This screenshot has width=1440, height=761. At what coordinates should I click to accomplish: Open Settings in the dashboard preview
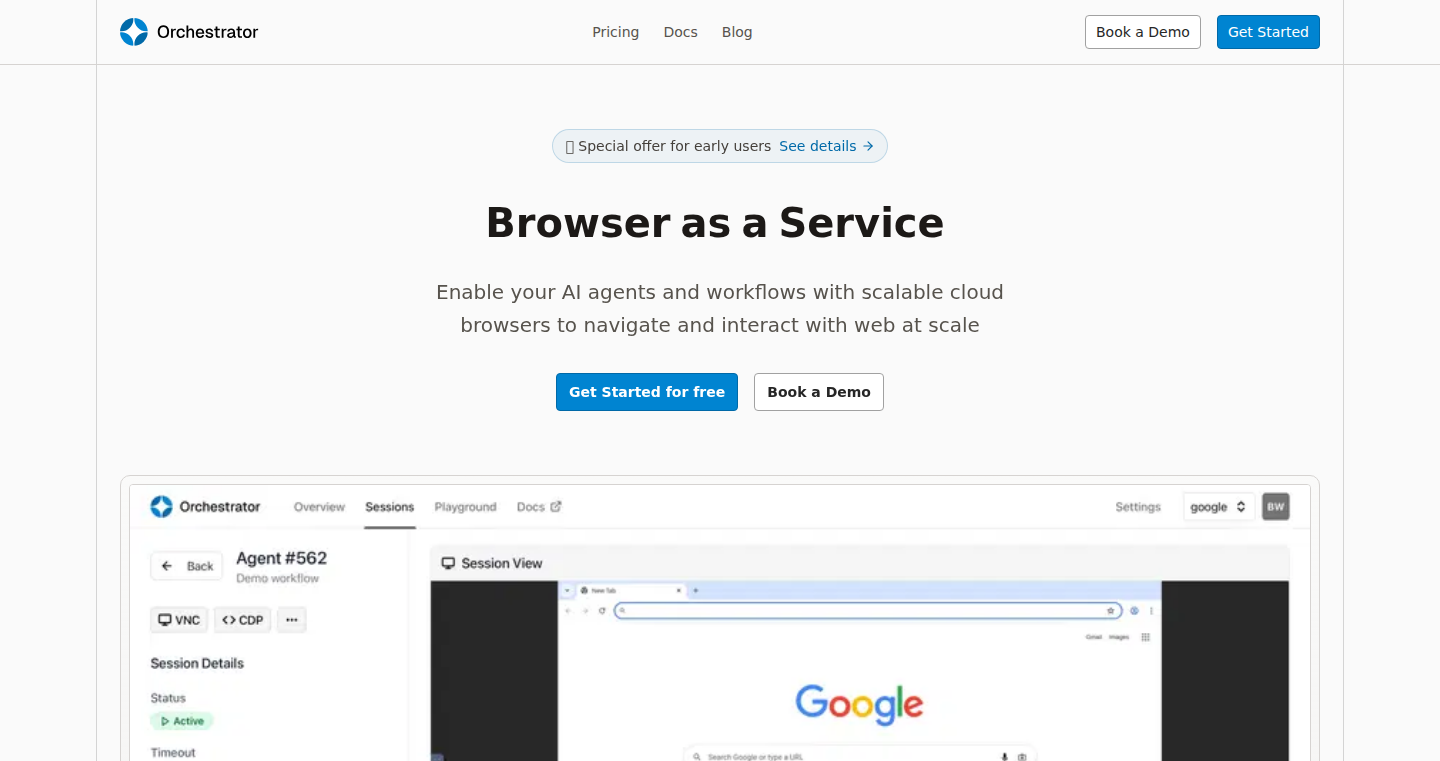pyautogui.click(x=1138, y=507)
